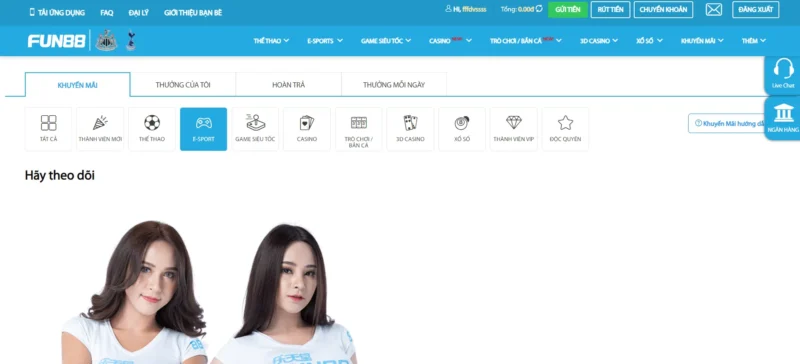This screenshot has height=364, width=800.
Task: Select the E-Sport gamepad category
Action: (204, 129)
